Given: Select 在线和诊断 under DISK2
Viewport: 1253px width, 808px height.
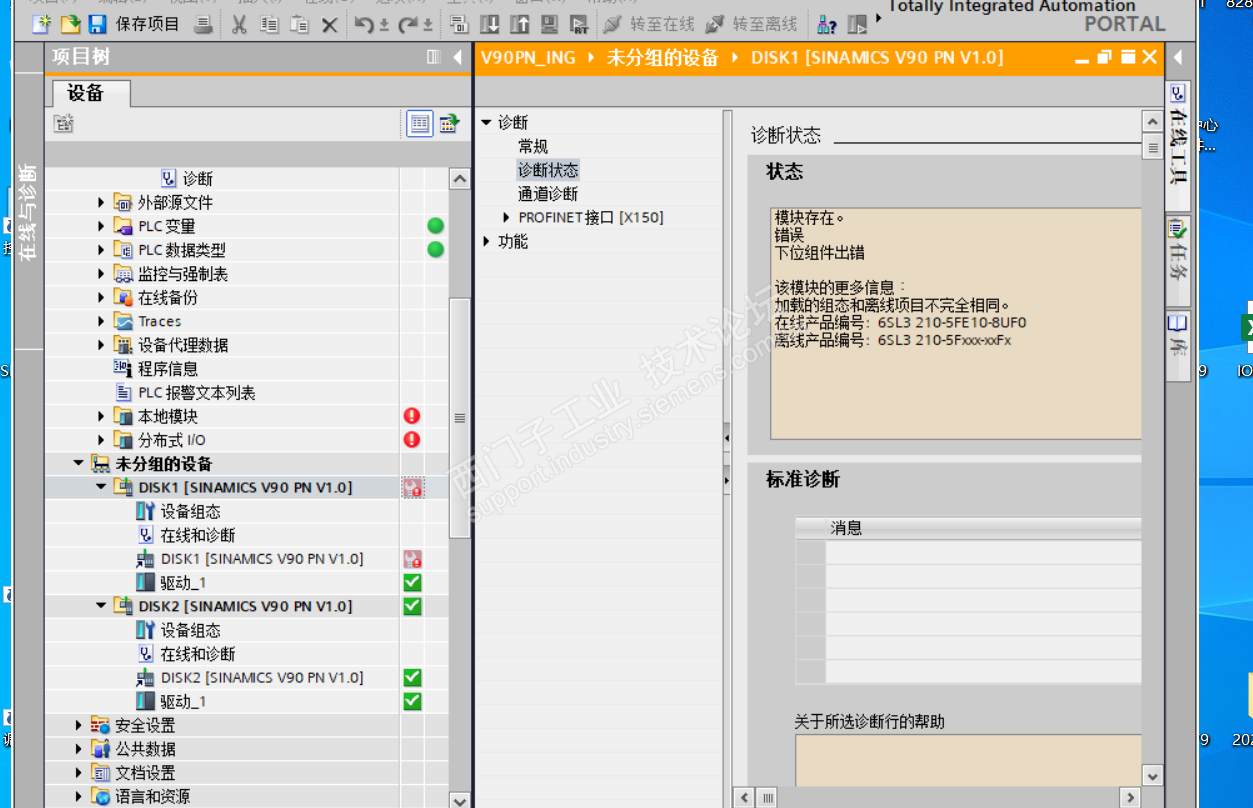Looking at the screenshot, I should coord(198,654).
